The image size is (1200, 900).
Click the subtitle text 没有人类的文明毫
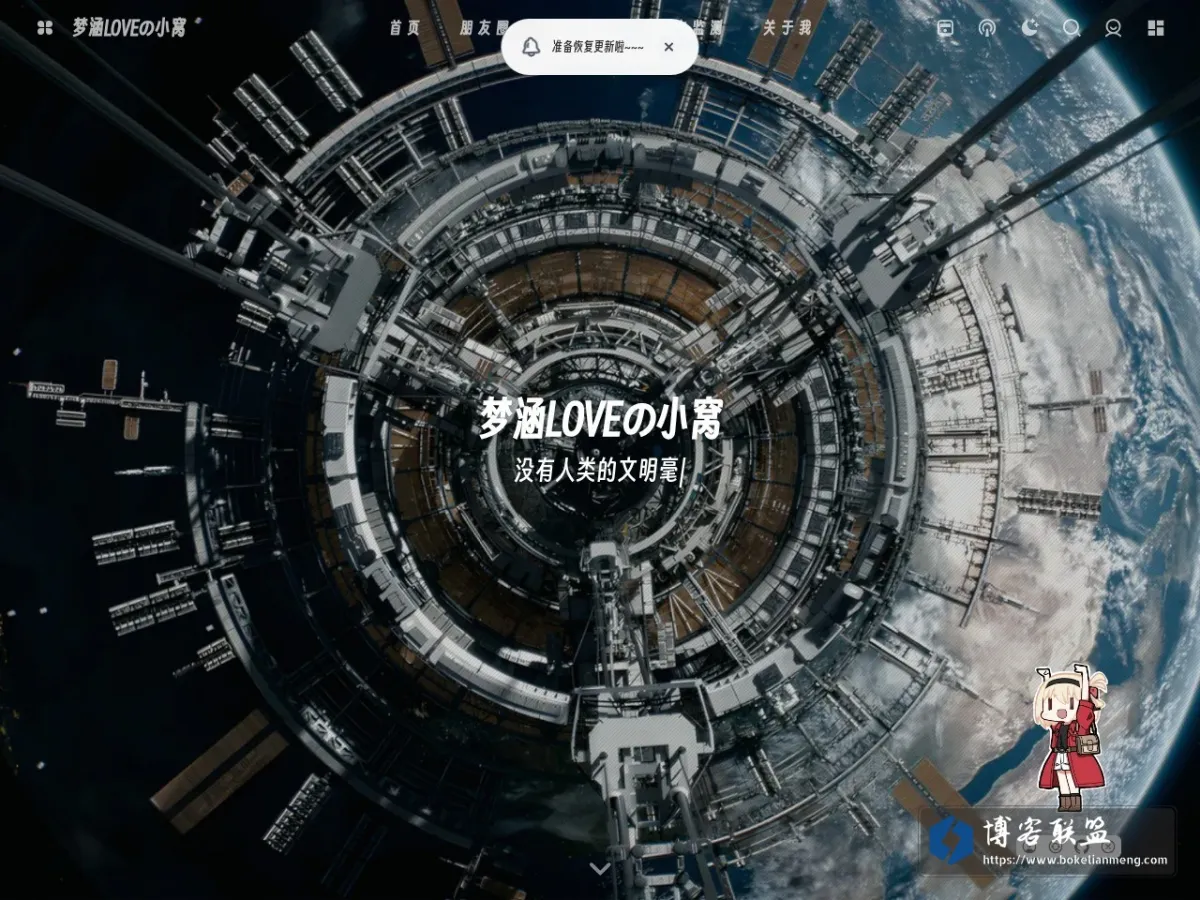pyautogui.click(x=596, y=471)
